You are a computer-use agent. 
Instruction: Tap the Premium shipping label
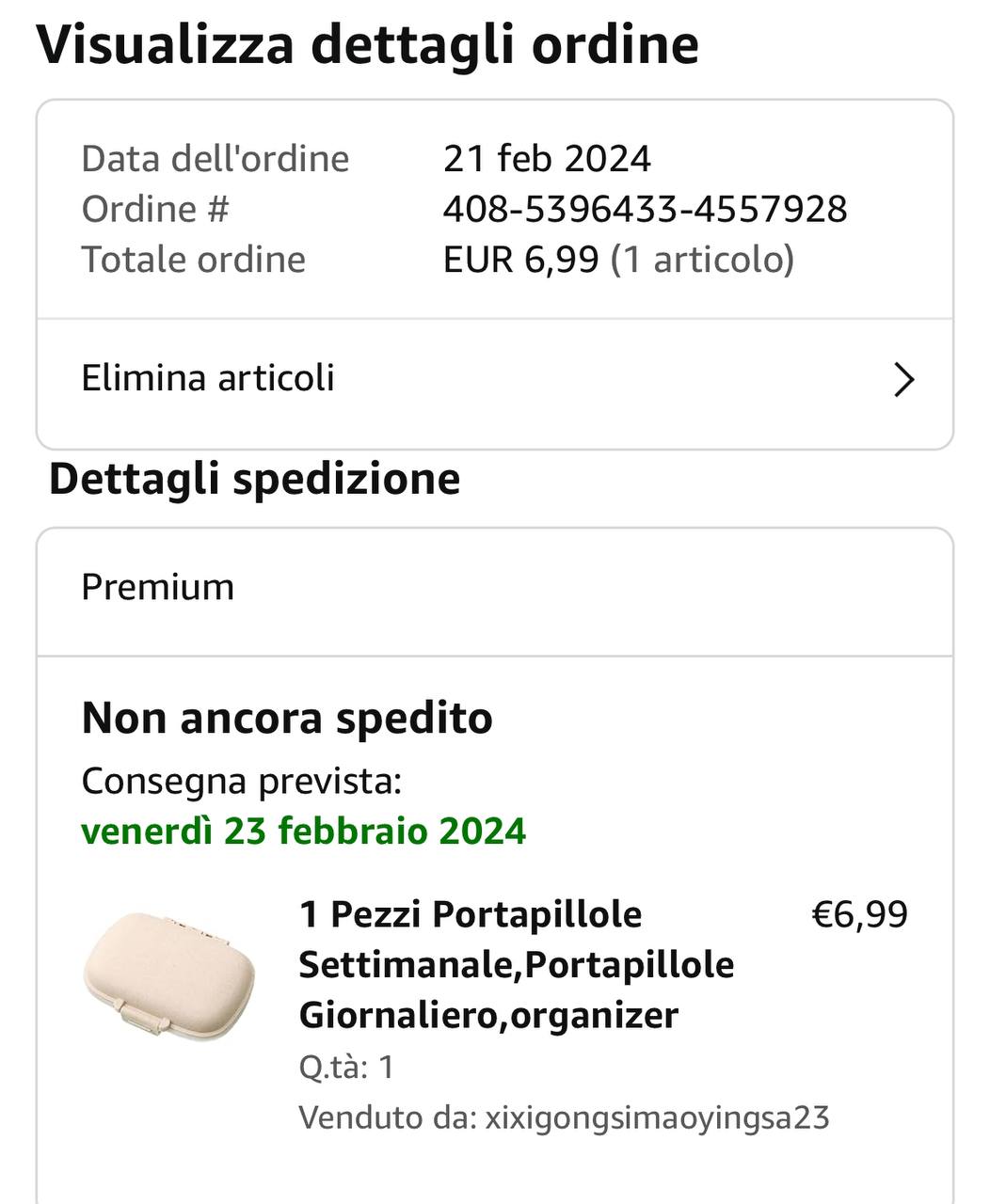tap(157, 587)
